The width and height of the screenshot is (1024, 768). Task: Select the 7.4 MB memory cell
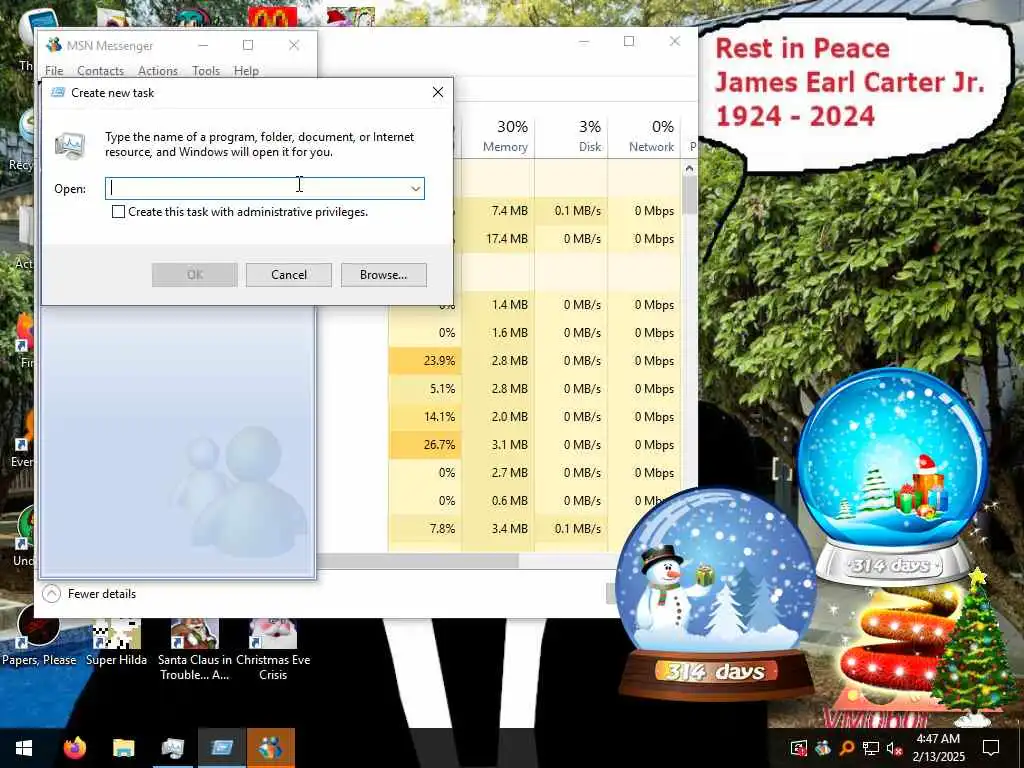pyautogui.click(x=499, y=211)
